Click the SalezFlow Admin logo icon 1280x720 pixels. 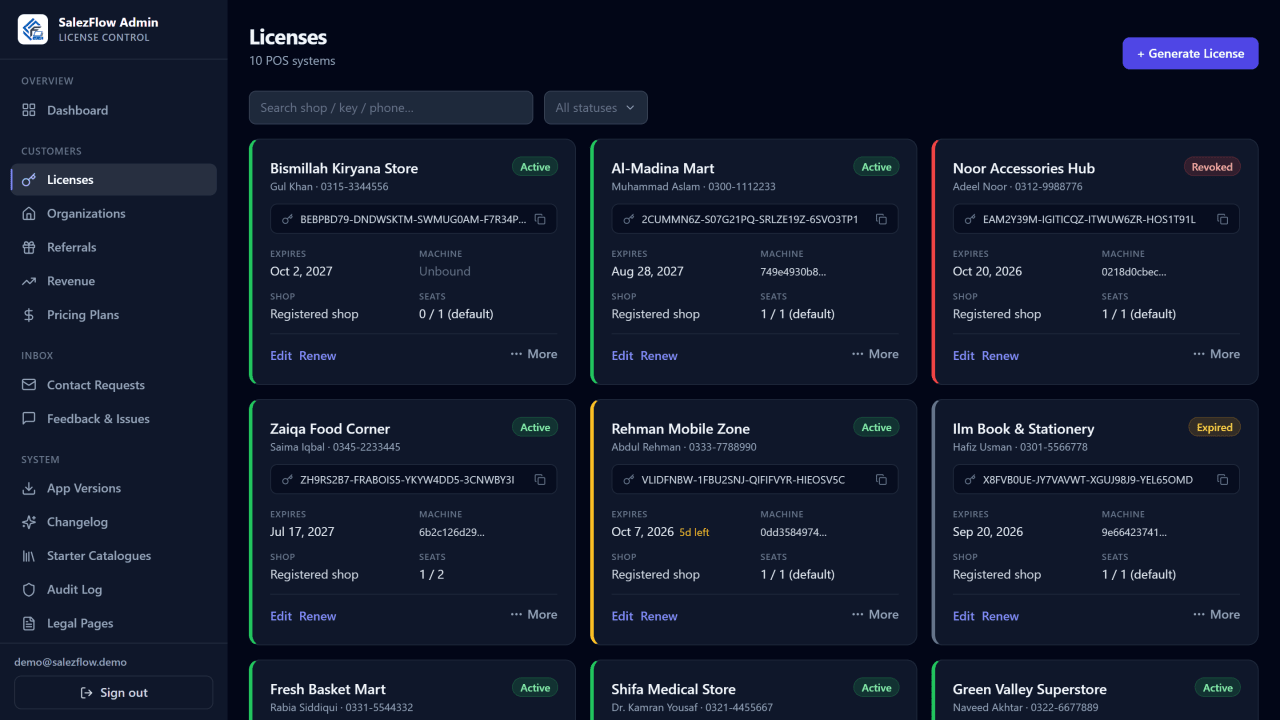tap(33, 29)
